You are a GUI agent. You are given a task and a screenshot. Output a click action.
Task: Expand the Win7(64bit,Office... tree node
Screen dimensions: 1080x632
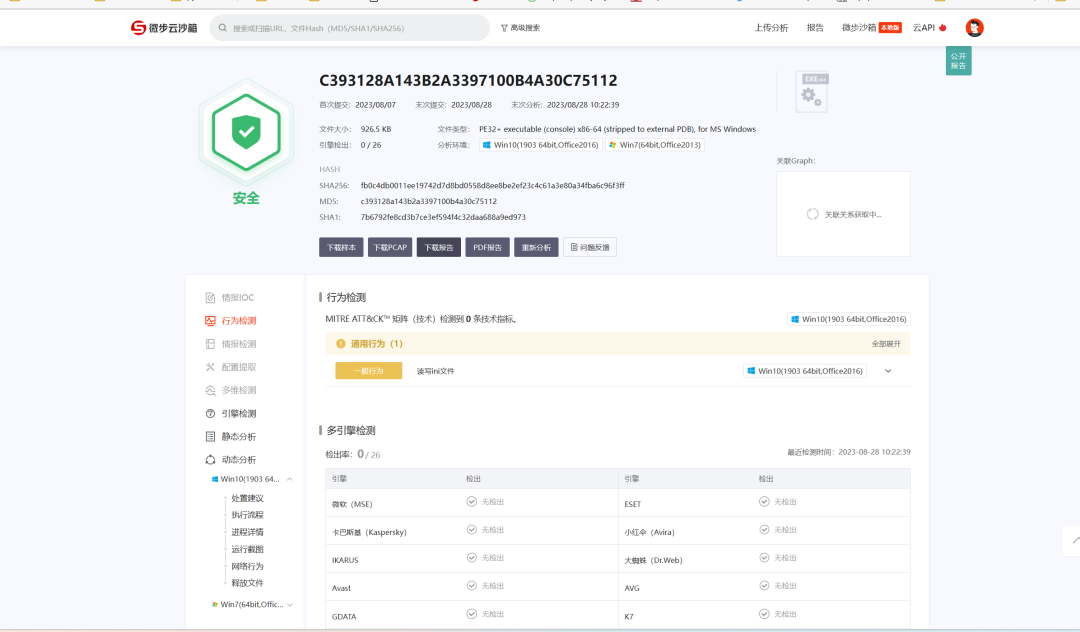click(x=290, y=605)
